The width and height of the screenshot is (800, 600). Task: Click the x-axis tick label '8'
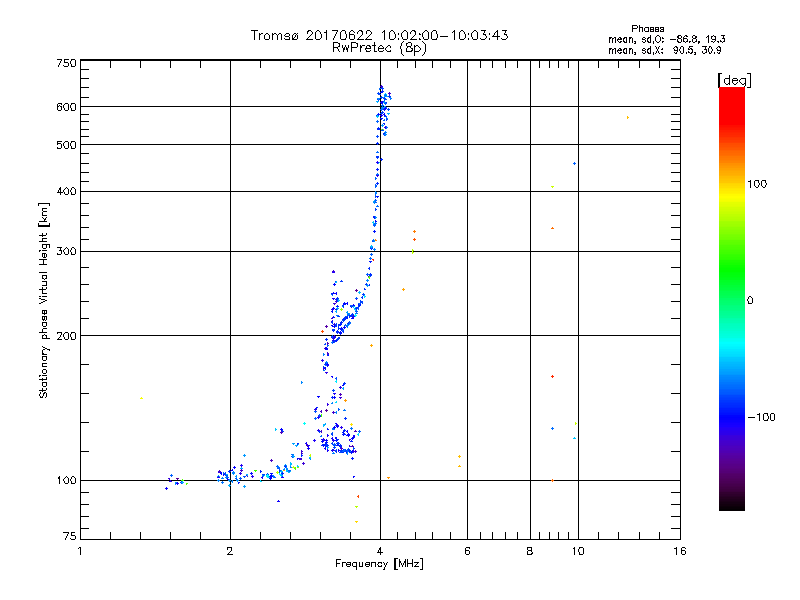point(530,551)
